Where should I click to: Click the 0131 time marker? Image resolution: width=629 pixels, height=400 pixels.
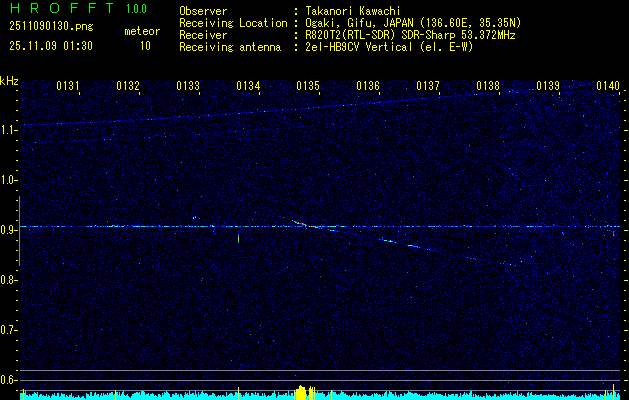pyautogui.click(x=68, y=87)
